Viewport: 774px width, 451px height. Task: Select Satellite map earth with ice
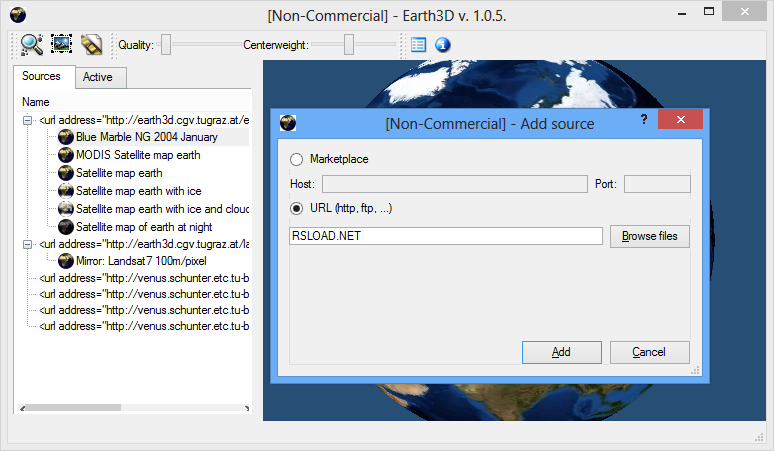tap(139, 191)
